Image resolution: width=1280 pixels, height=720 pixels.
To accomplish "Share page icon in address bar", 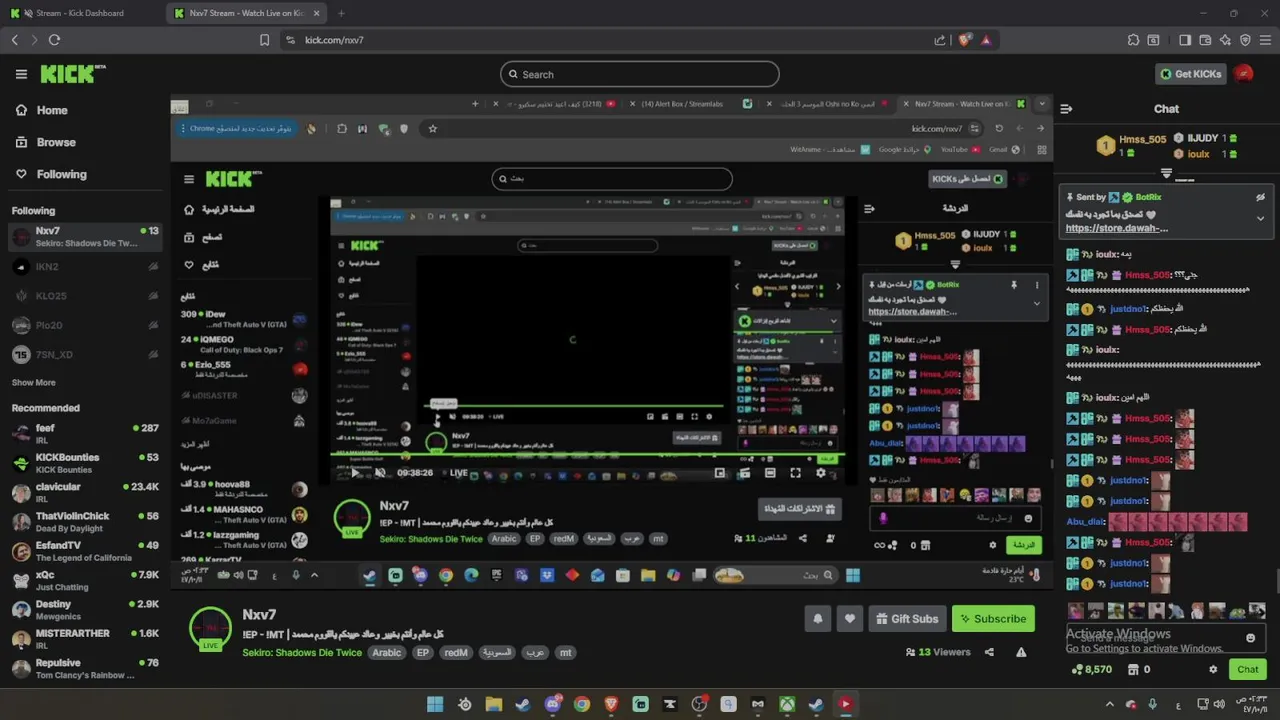I will pyautogui.click(x=940, y=40).
